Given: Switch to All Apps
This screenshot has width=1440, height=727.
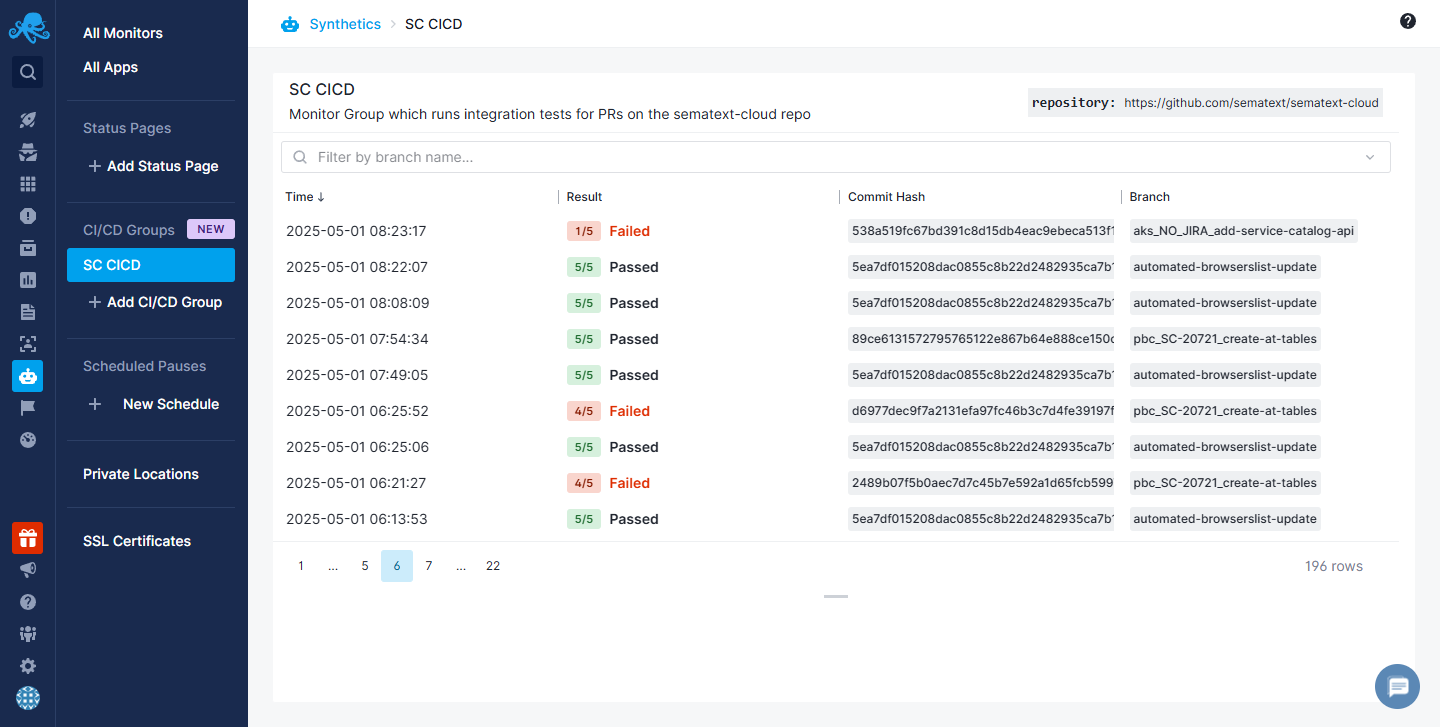Looking at the screenshot, I should tap(110, 67).
